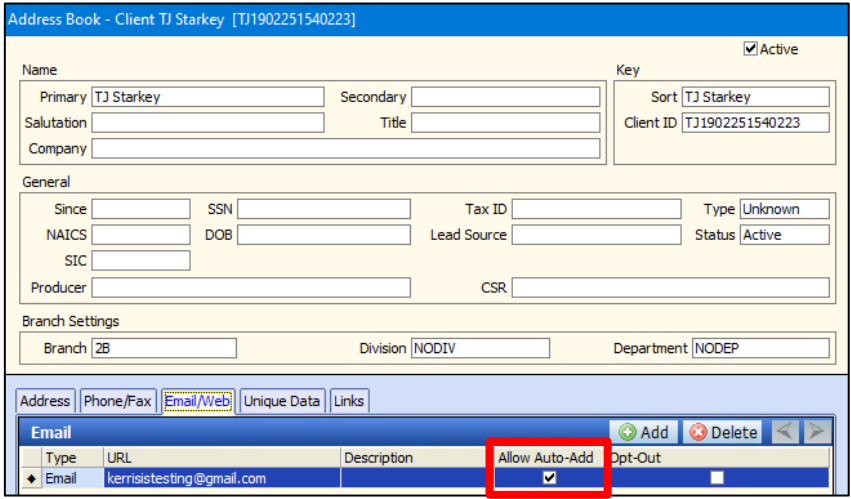The image size is (851, 499).
Task: Click the Branch field containing 2B
Action: point(164,348)
